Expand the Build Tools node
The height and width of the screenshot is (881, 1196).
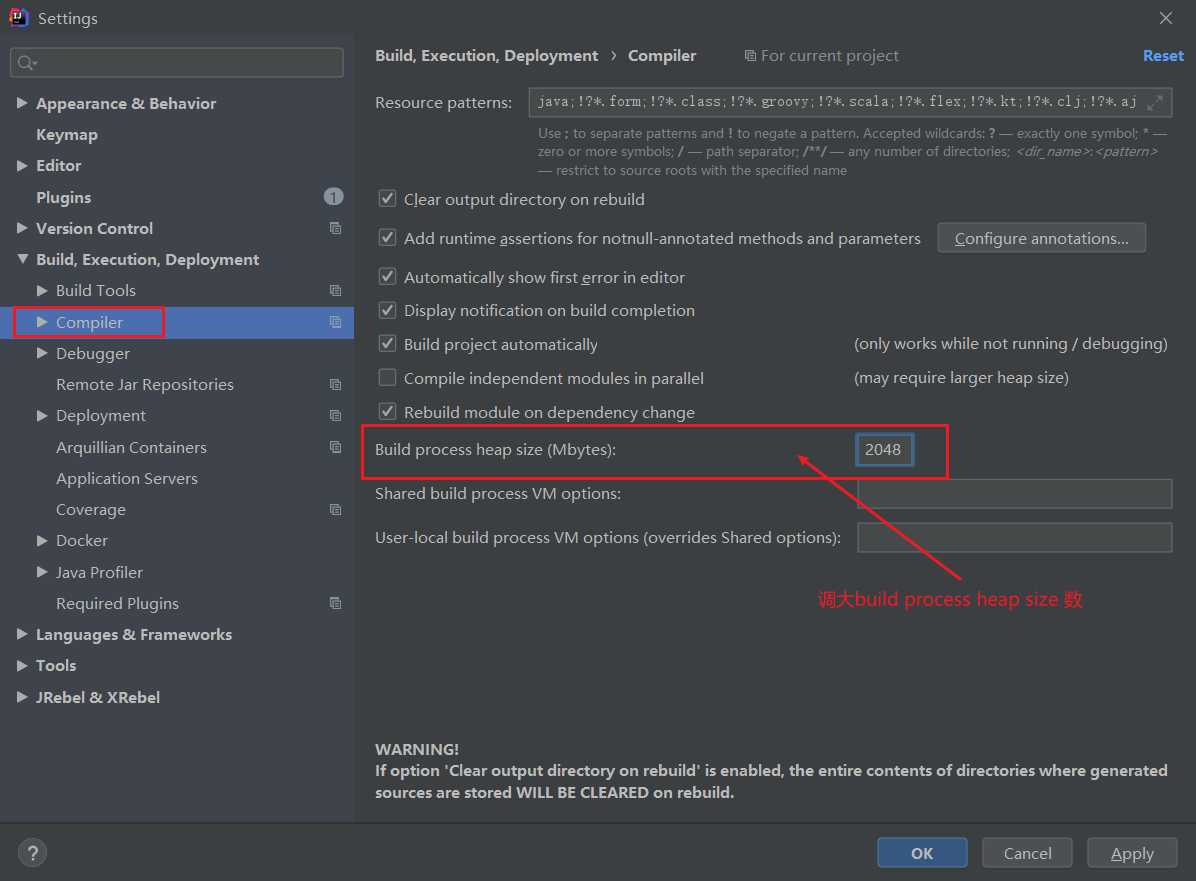[42, 290]
